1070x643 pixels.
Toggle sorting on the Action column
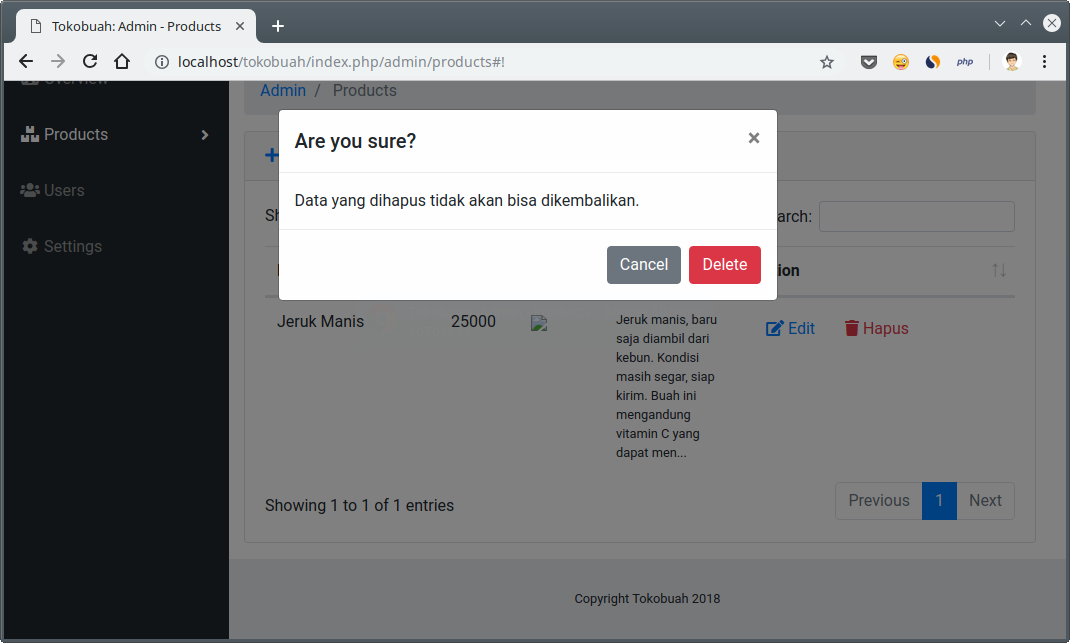click(x=998, y=270)
